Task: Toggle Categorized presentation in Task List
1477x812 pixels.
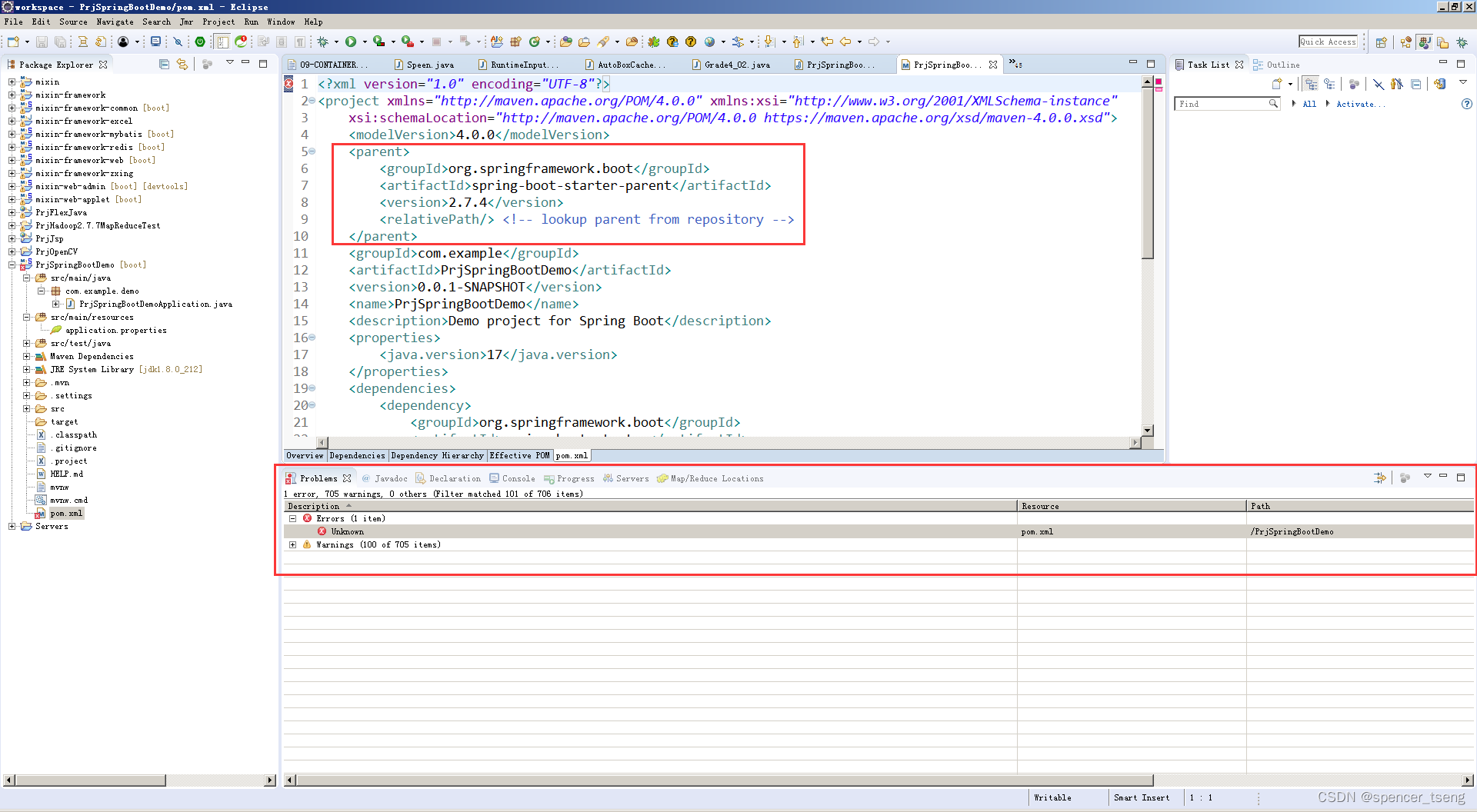Action: 1312,83
